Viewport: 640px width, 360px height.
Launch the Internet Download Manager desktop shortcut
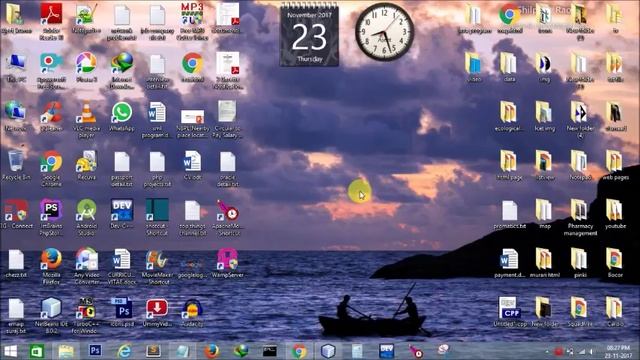coord(122,71)
